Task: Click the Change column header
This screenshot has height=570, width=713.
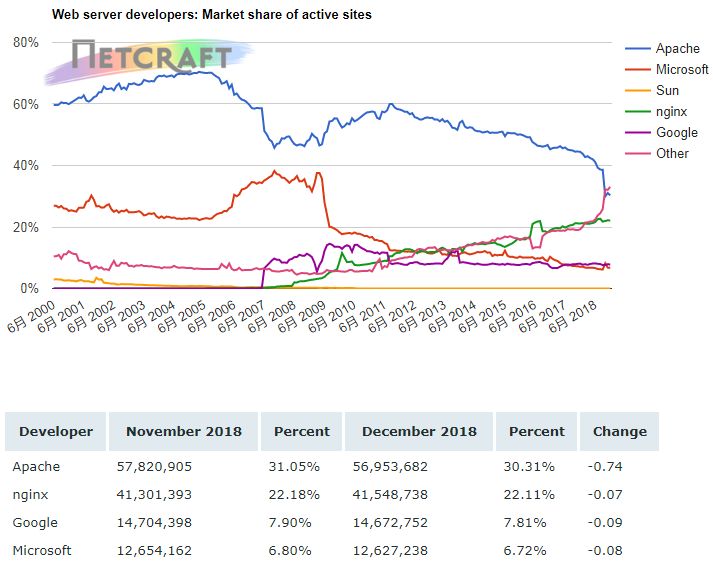Action: click(x=619, y=431)
